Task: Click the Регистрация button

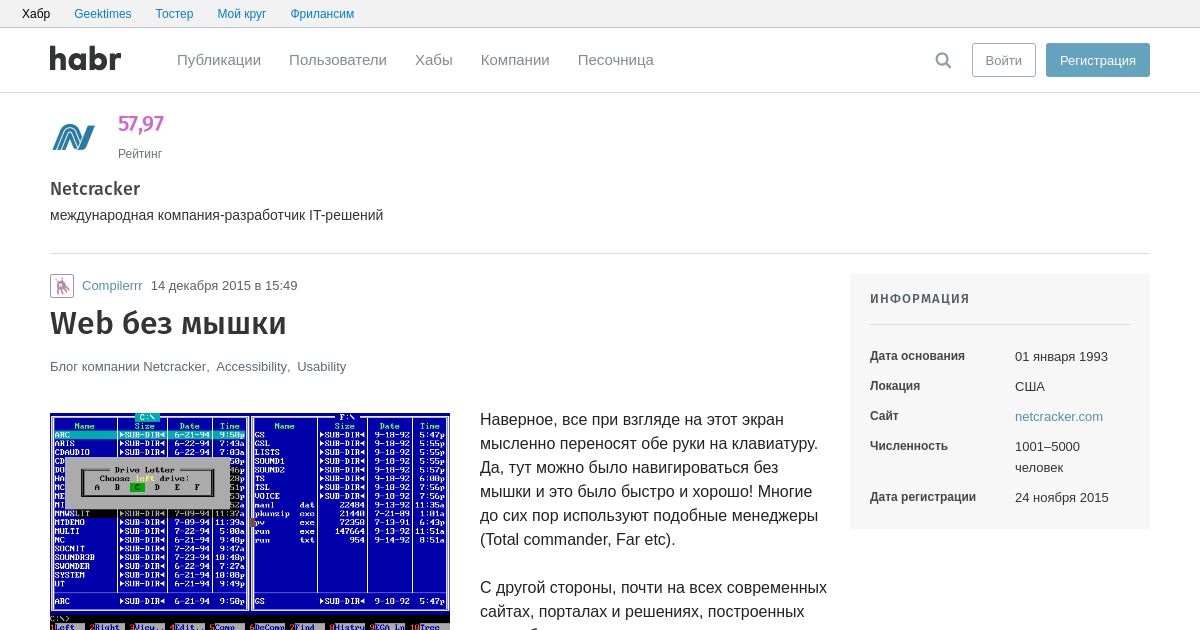Action: [x=1098, y=60]
